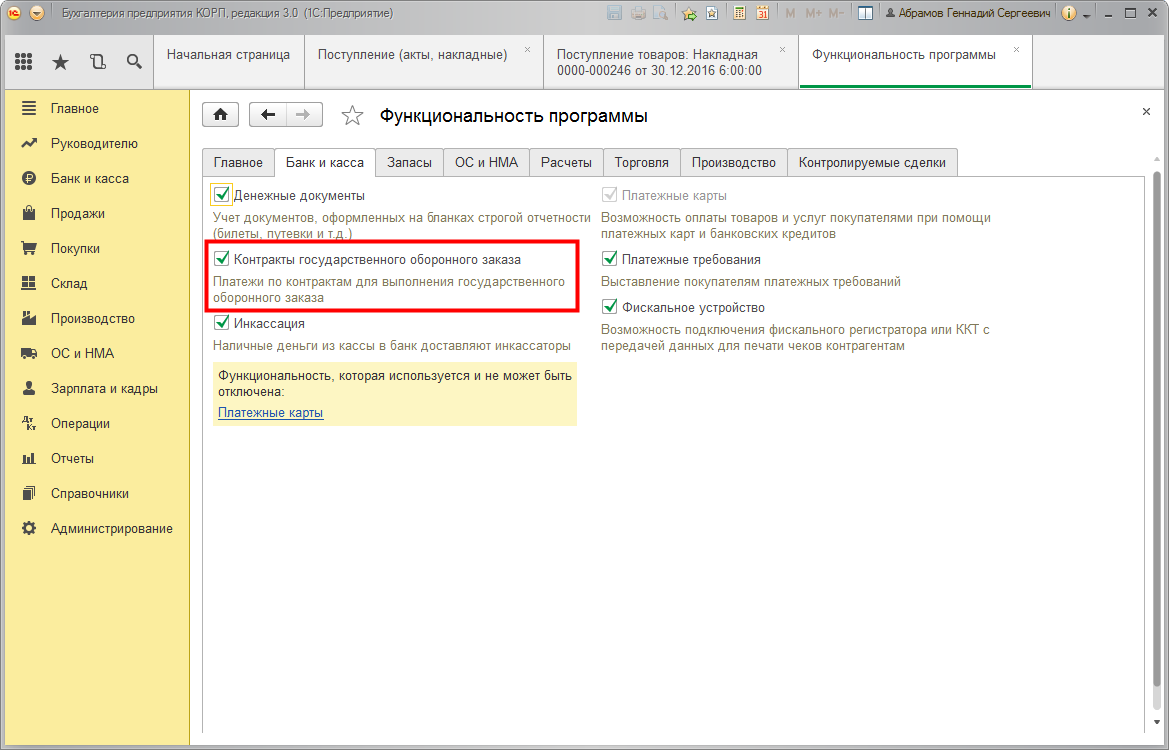Viewport: 1169px width, 750px height.
Task: Open the orange main menu dropdown
Action: click(37, 13)
